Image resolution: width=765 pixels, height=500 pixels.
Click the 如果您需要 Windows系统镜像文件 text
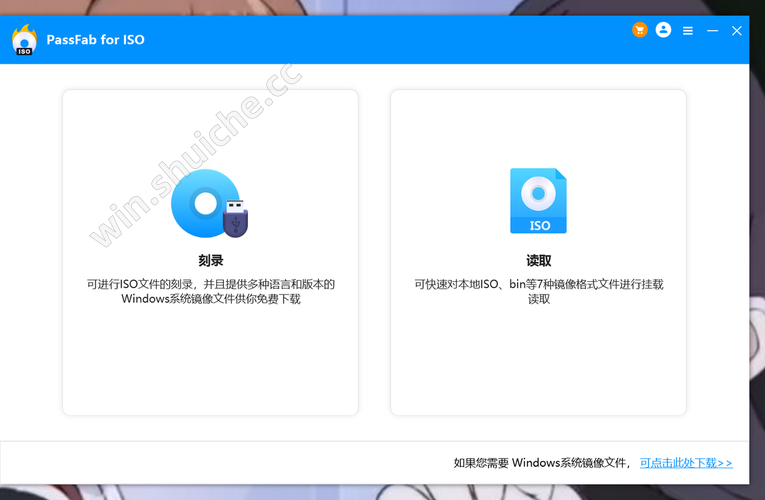542,462
